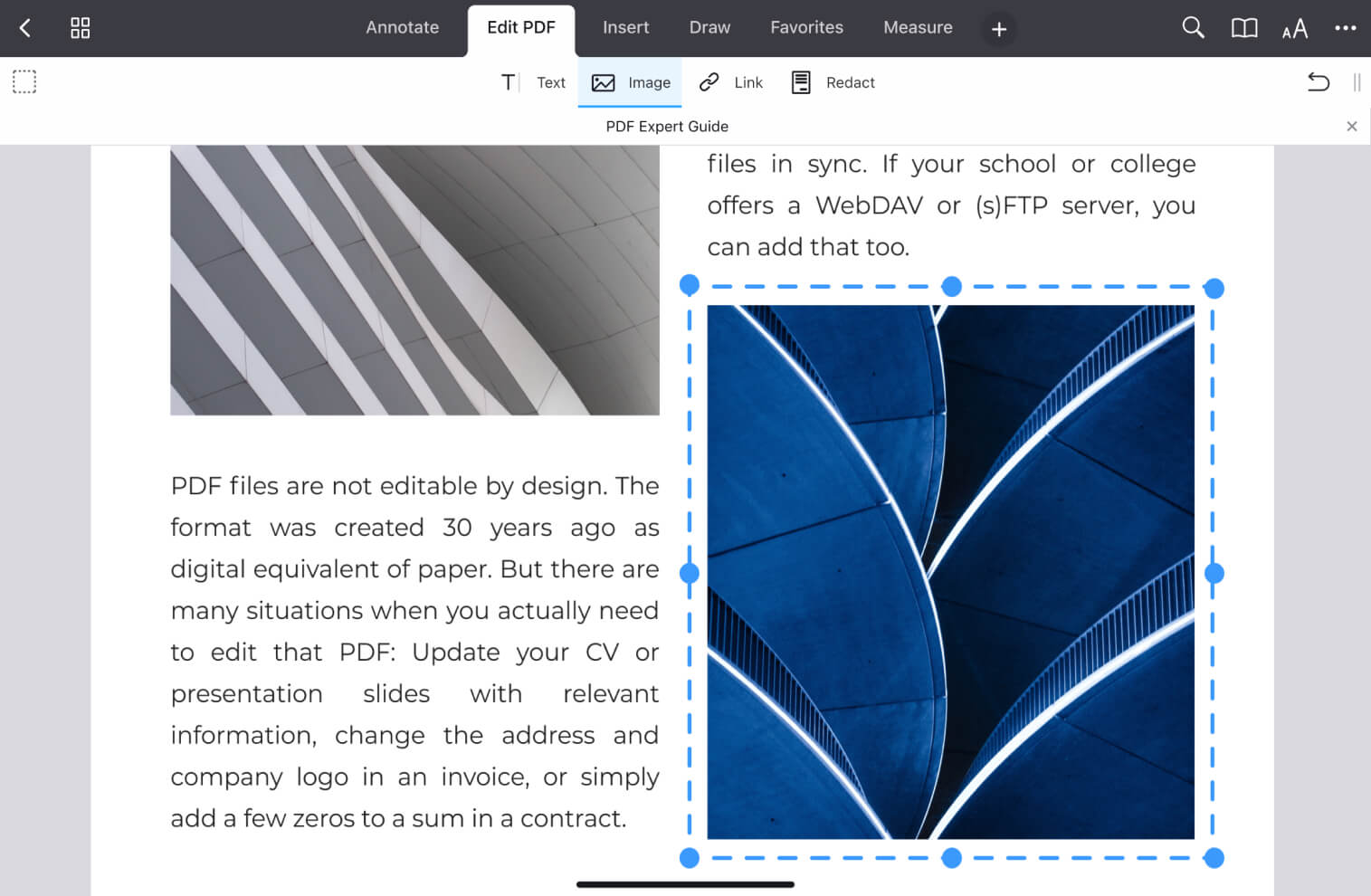
Task: Add a new toolbar tab with plus
Action: tap(999, 29)
